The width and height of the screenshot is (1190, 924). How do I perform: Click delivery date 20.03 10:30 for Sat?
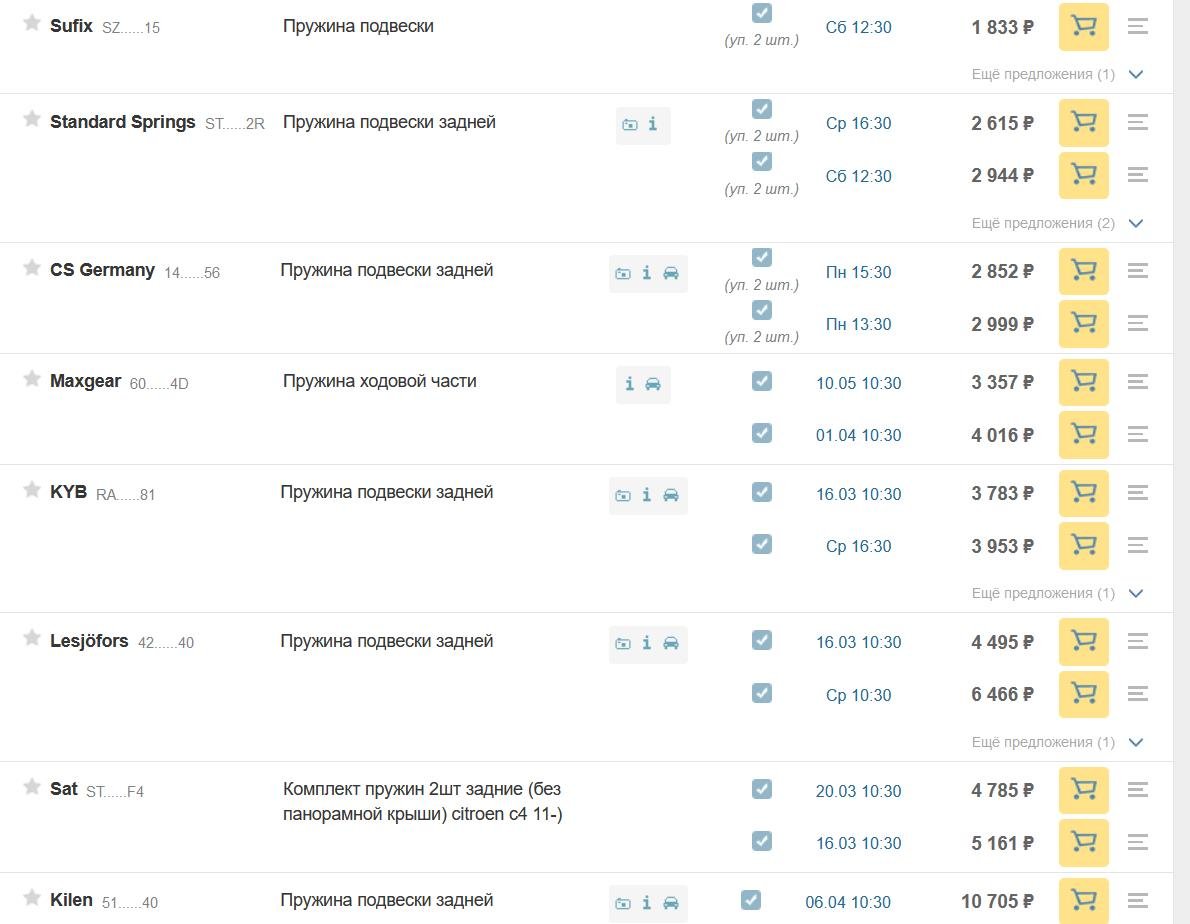point(858,791)
